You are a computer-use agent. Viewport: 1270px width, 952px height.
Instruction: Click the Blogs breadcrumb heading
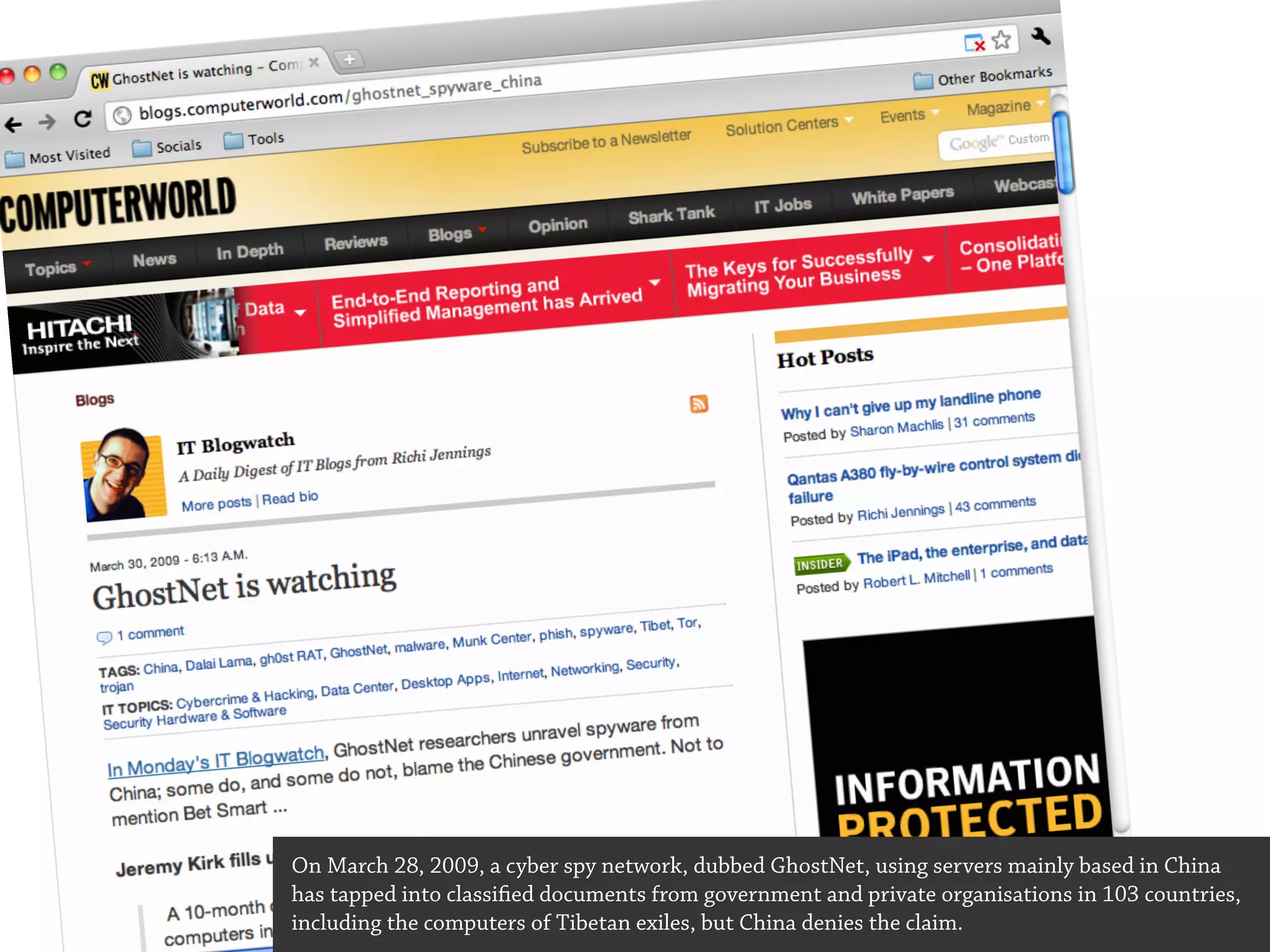coord(95,400)
